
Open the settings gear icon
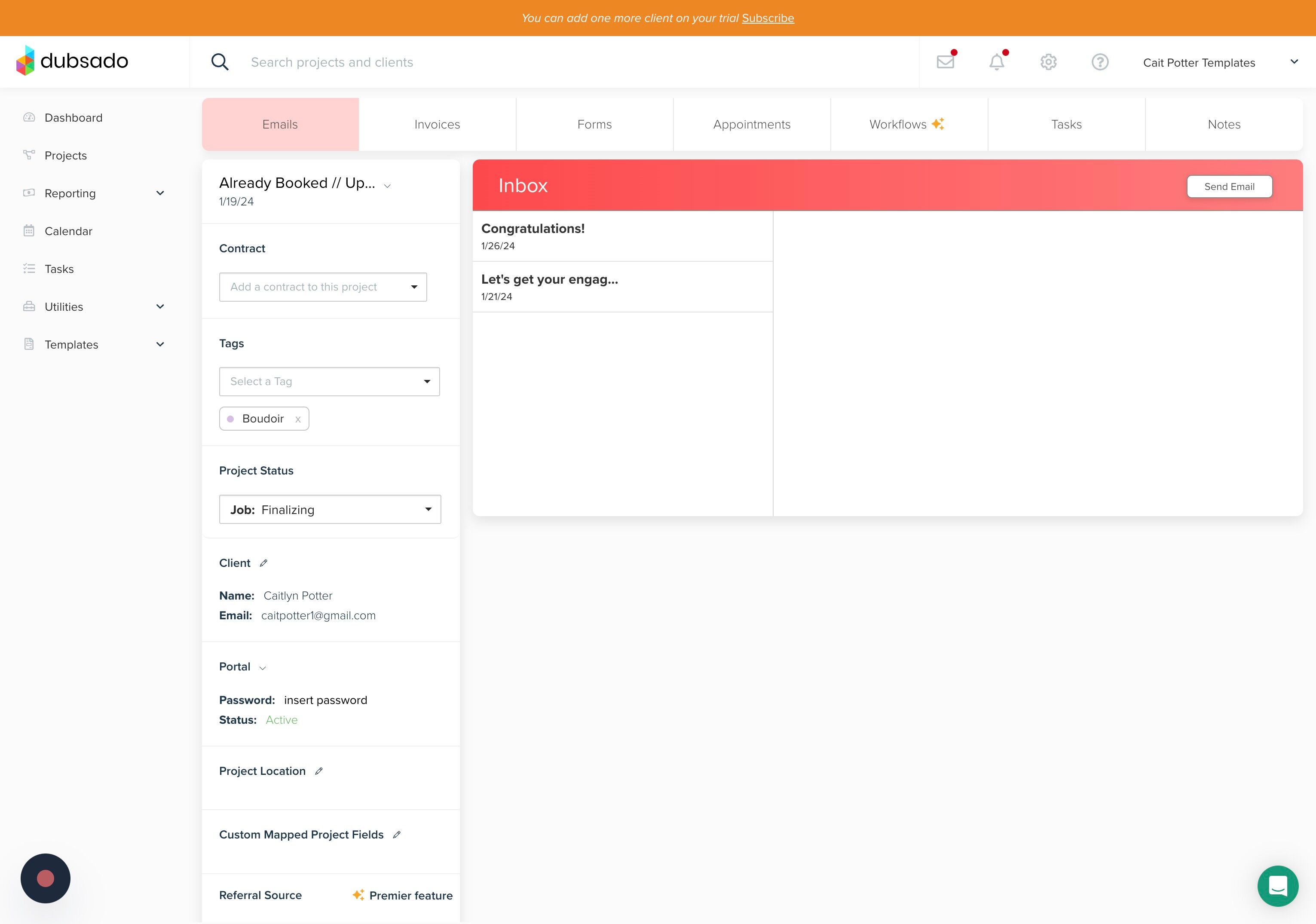[x=1048, y=62]
